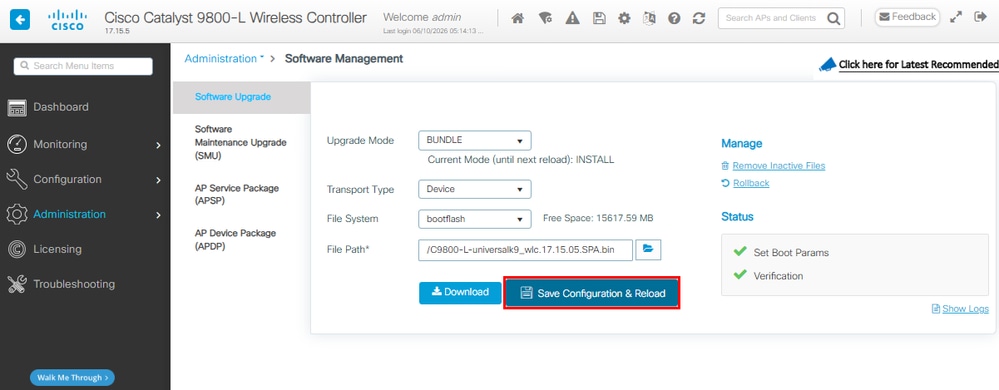
Task: Click the blue back arrow button
Action: click(x=20, y=20)
